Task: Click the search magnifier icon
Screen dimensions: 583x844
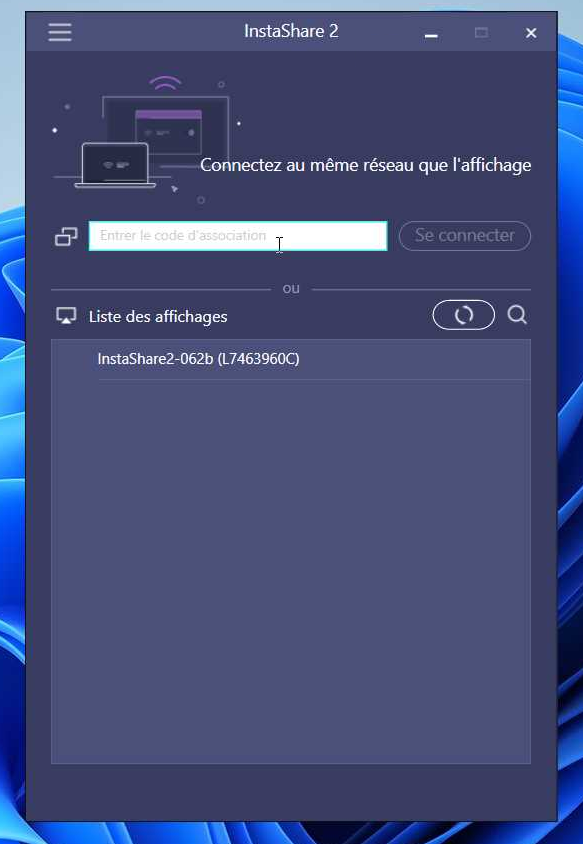Action: (x=517, y=315)
